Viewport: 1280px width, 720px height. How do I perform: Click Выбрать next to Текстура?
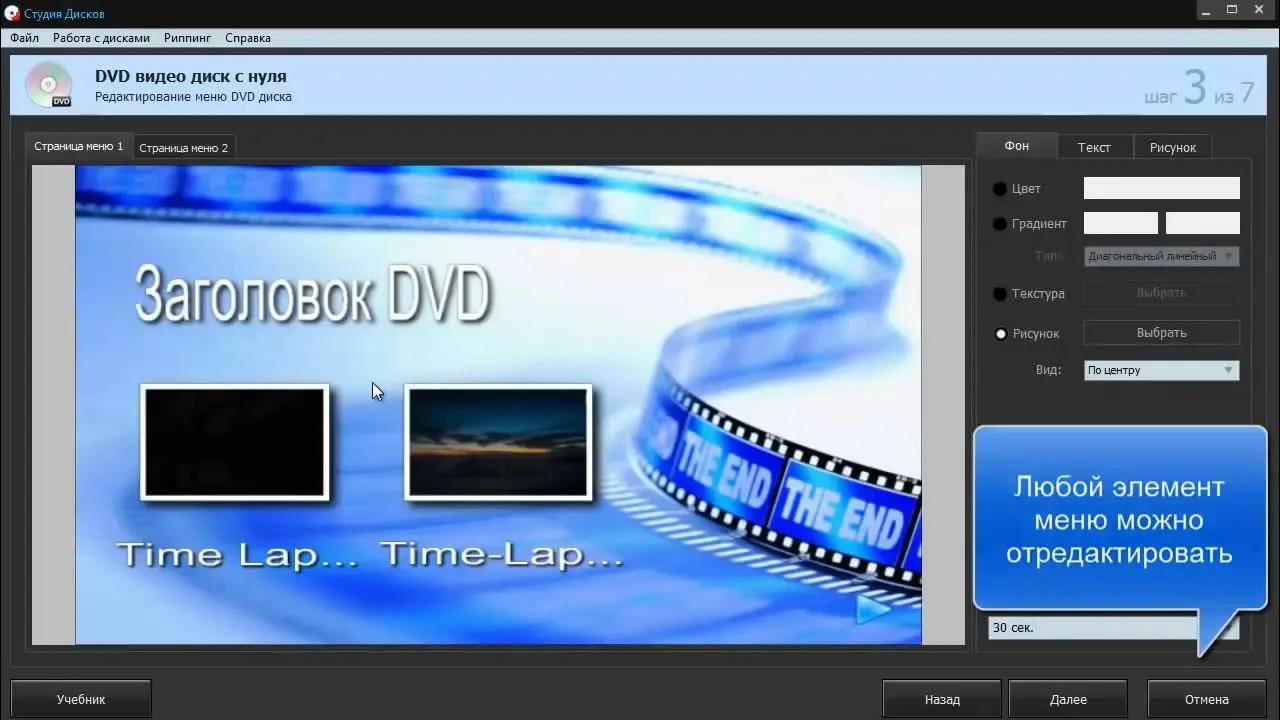click(x=1162, y=293)
